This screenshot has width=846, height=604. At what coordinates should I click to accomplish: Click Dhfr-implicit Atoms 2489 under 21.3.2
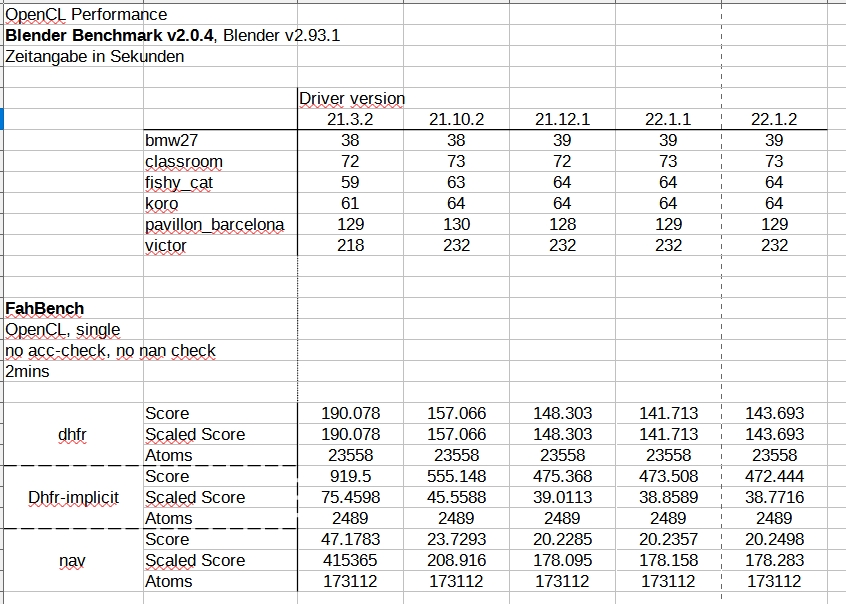coord(350,519)
